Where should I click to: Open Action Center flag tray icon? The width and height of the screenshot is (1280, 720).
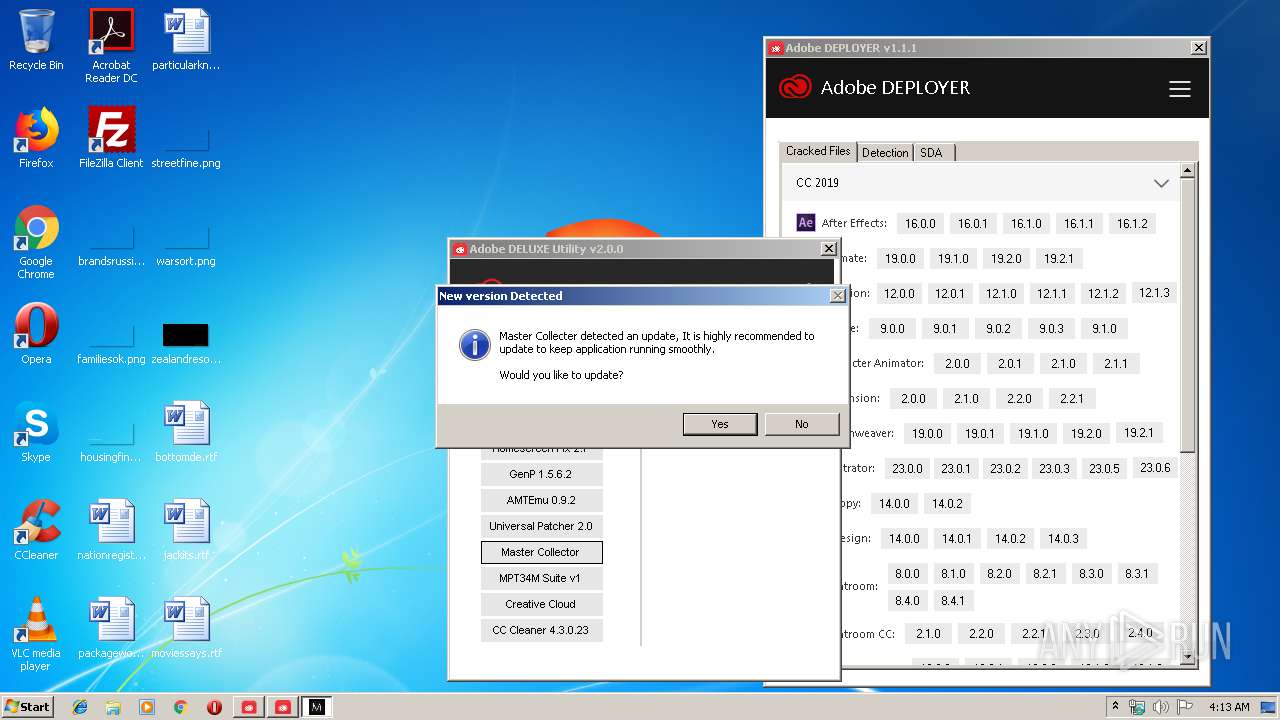point(1185,707)
